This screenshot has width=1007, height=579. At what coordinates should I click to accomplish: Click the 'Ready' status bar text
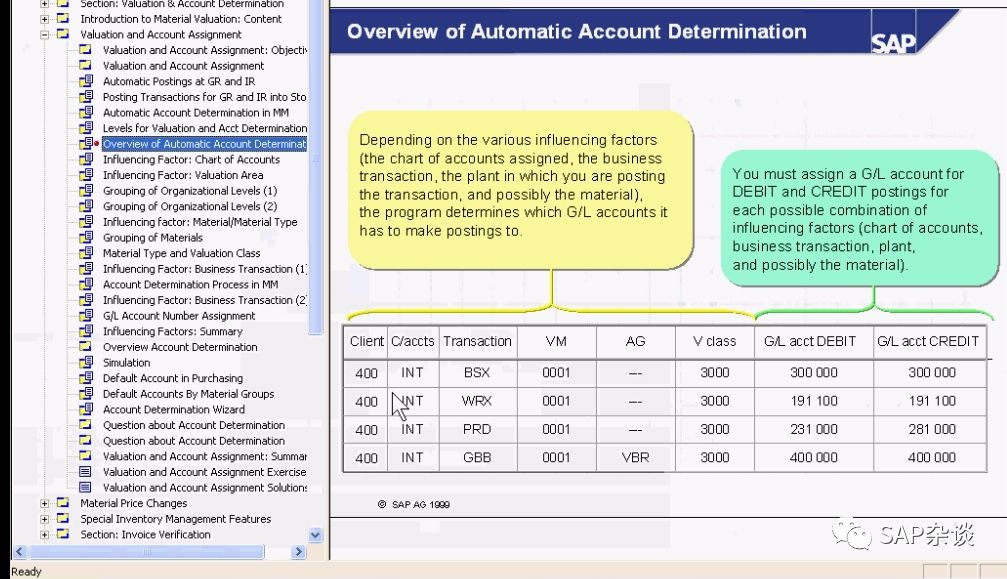point(26,571)
